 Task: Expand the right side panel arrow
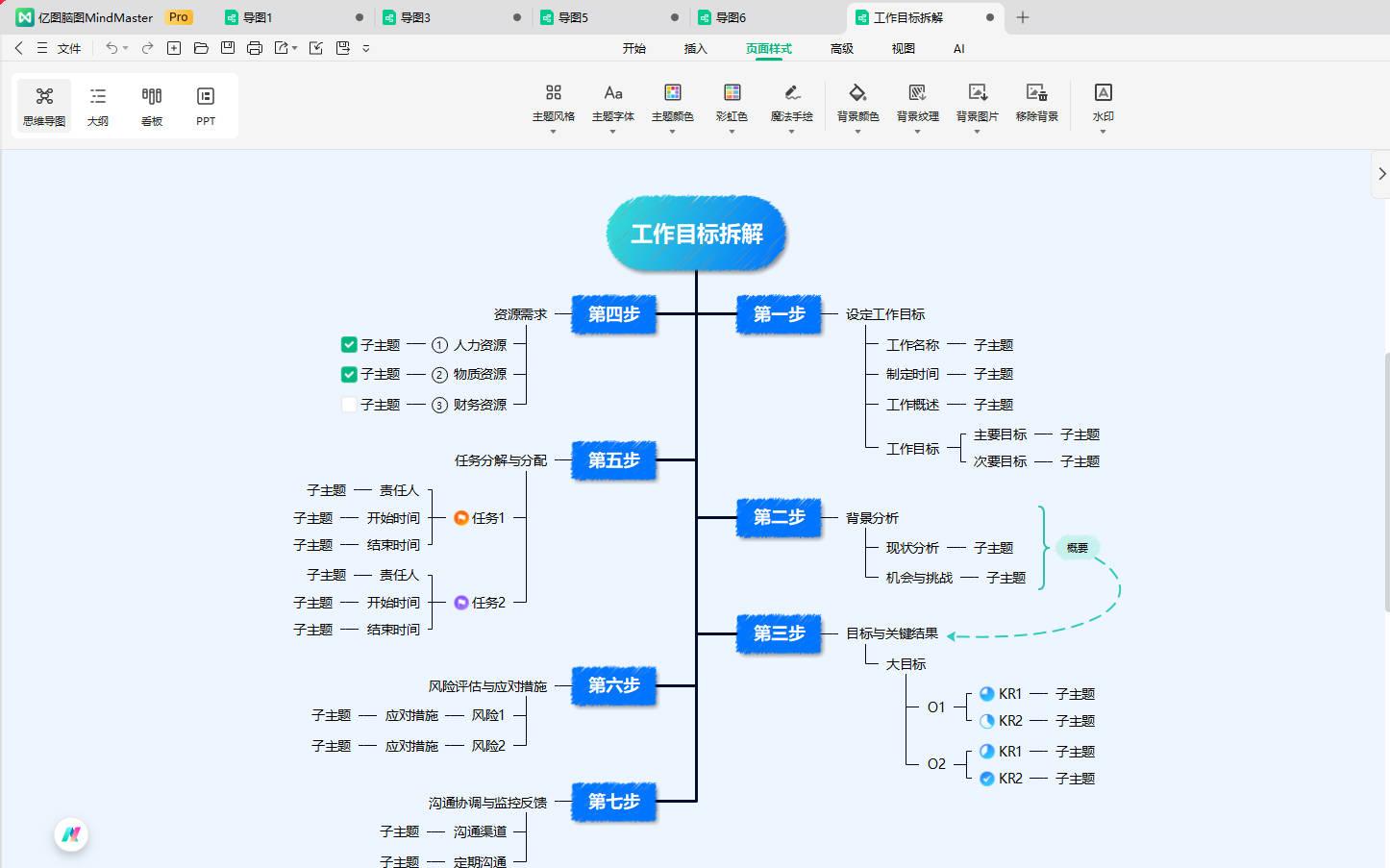(1382, 174)
